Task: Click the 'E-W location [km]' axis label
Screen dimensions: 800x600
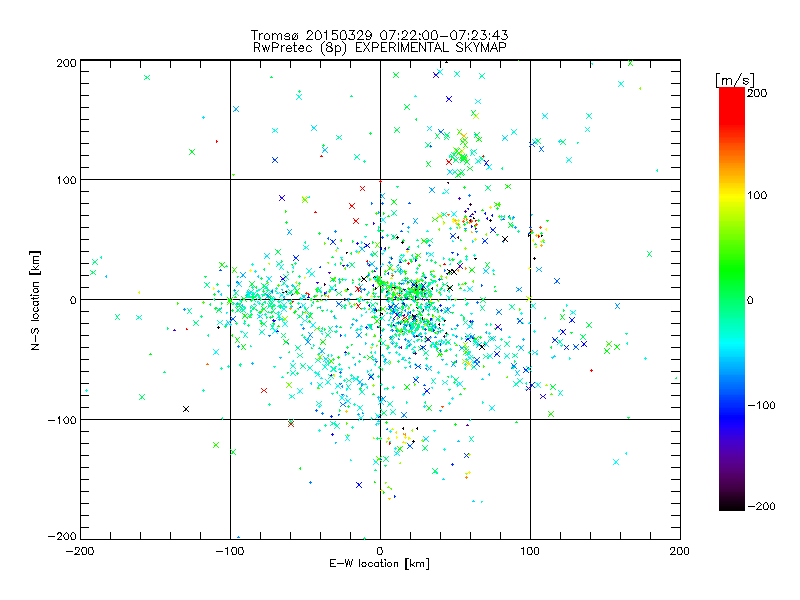Action: click(379, 564)
